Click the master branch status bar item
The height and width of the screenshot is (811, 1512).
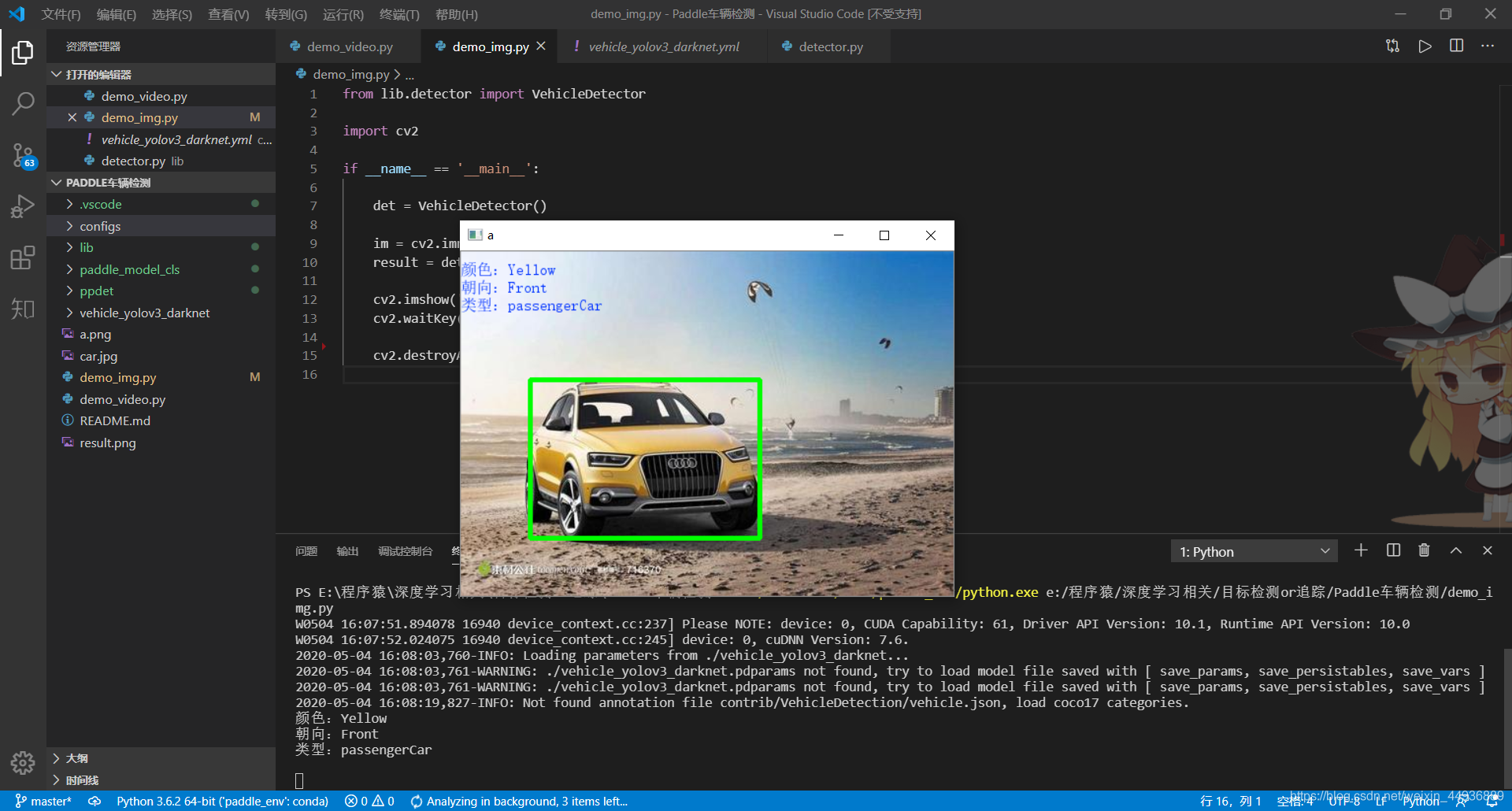click(x=43, y=801)
